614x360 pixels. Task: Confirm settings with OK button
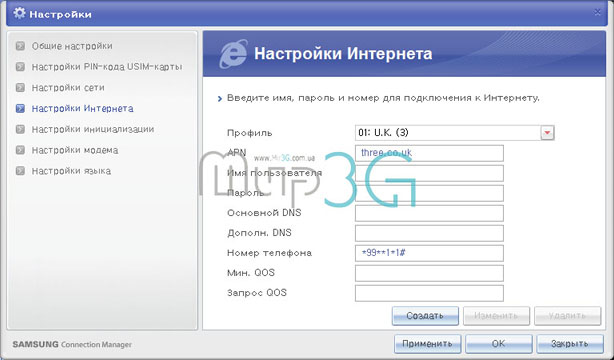point(498,344)
